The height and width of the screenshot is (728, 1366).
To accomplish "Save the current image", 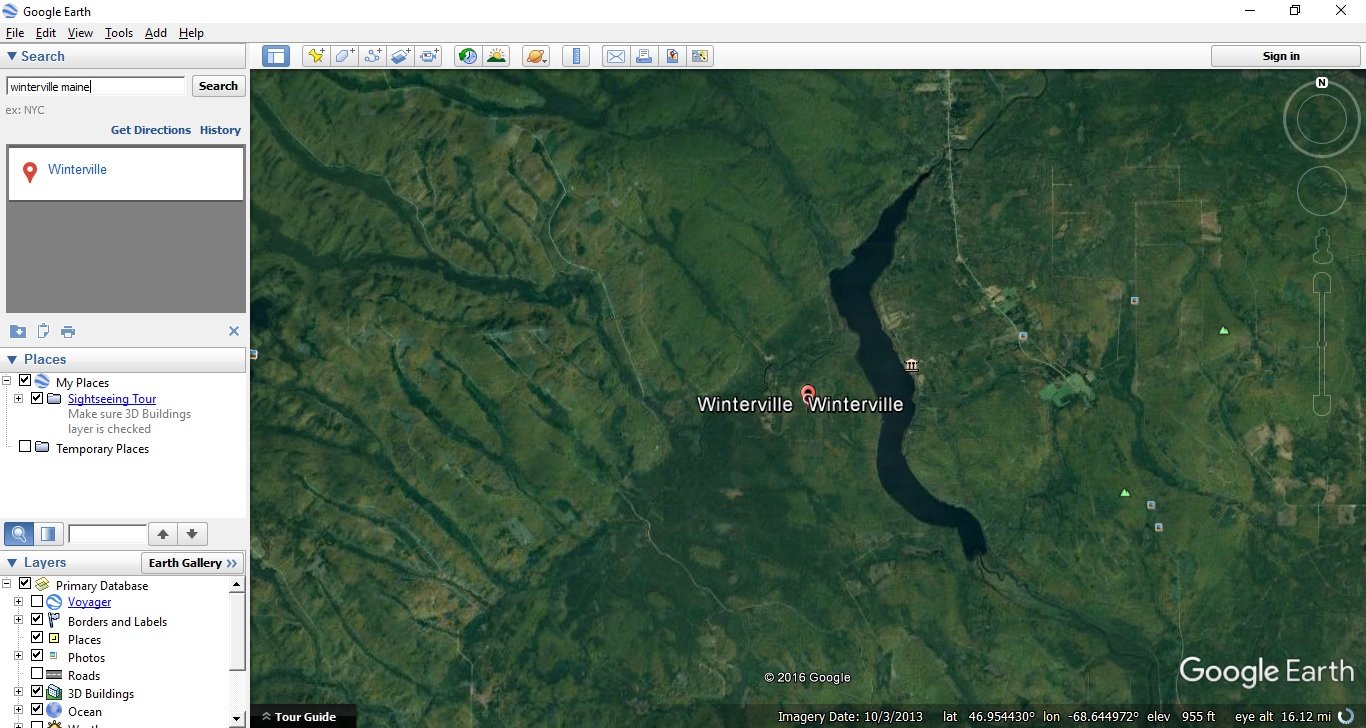I will 672,56.
